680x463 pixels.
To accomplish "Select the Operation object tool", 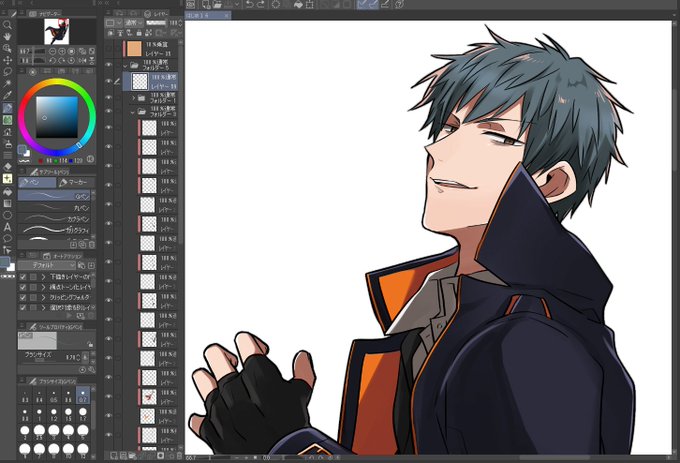I will (7, 48).
